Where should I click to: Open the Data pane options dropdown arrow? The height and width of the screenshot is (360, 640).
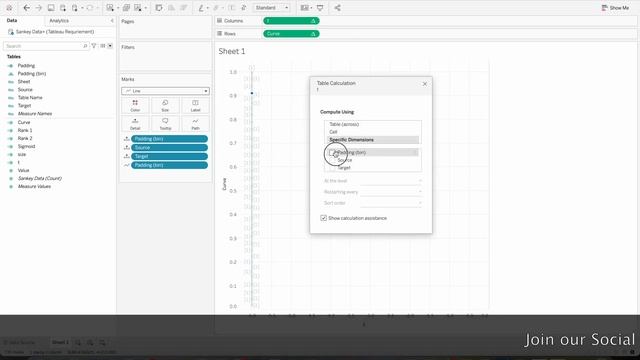[110, 46]
